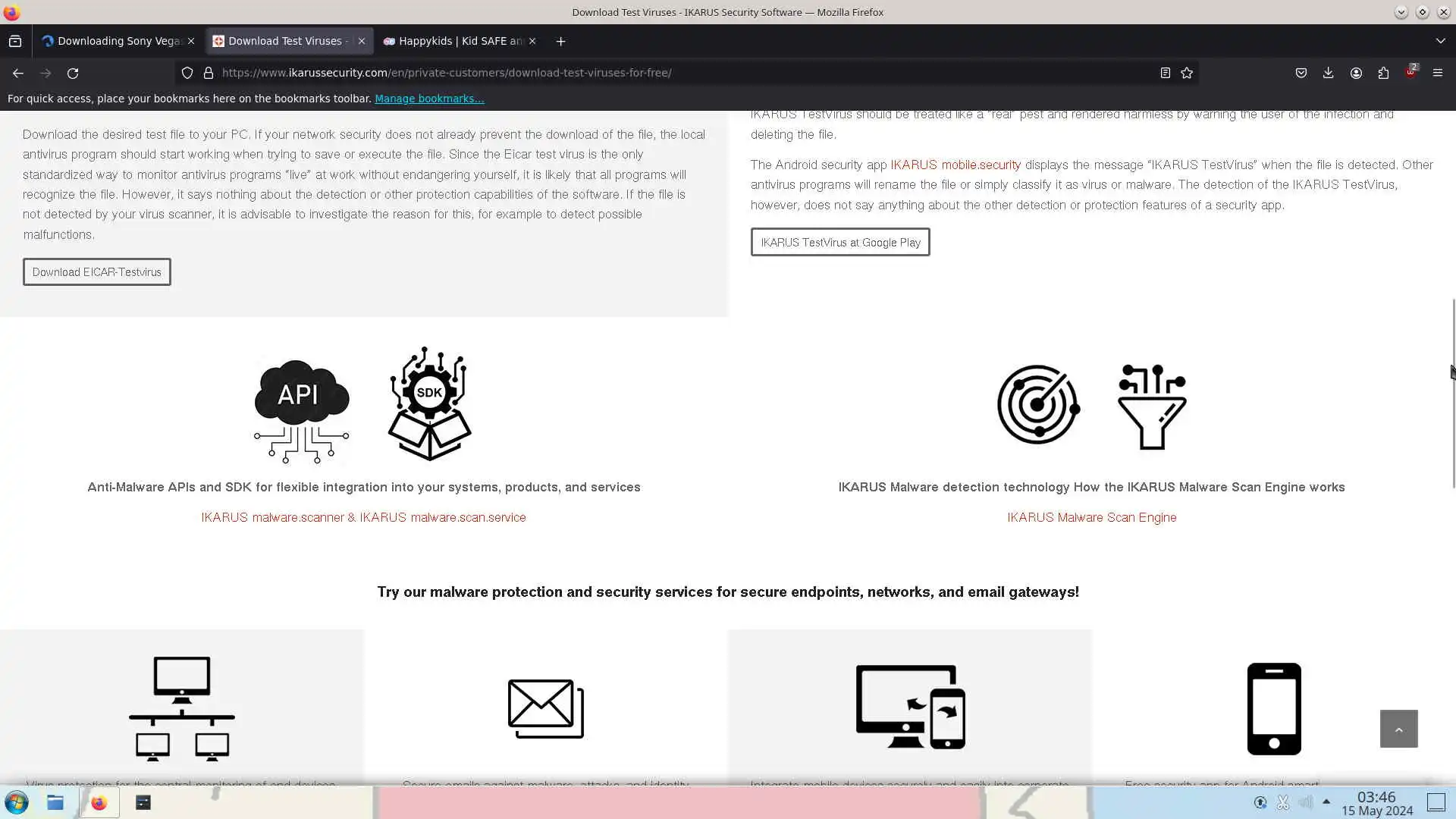The width and height of the screenshot is (1456, 819).
Task: Click the page vertical scrollbar thumb
Action: coord(1453,394)
